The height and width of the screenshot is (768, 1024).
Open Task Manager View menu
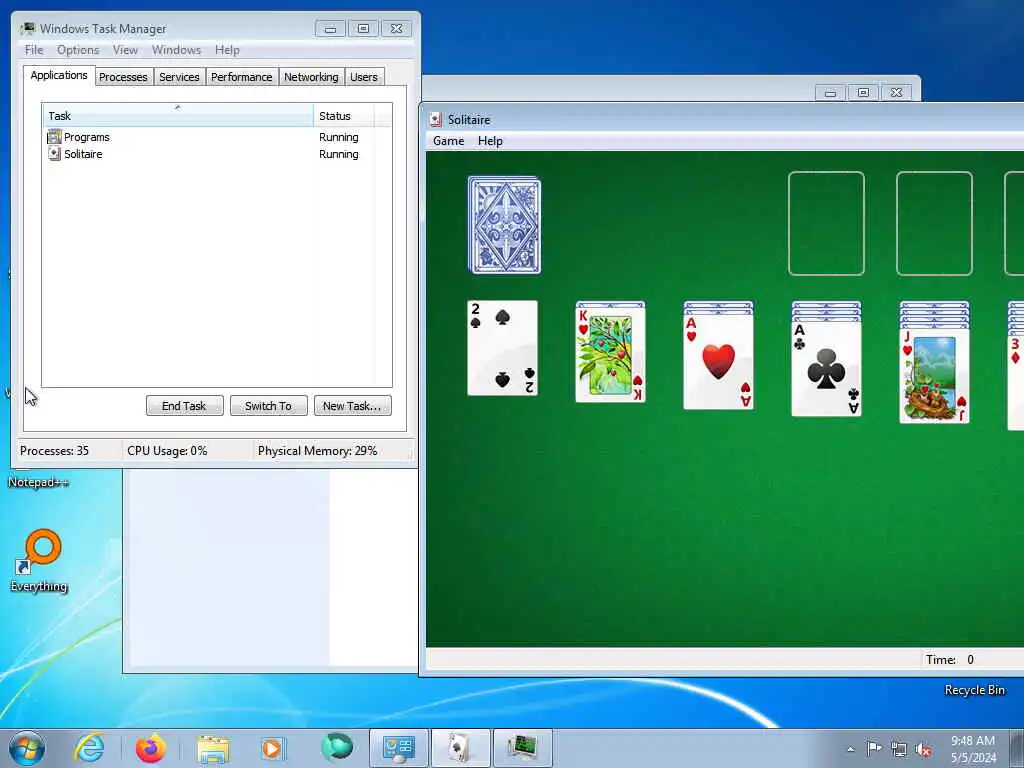coord(125,50)
